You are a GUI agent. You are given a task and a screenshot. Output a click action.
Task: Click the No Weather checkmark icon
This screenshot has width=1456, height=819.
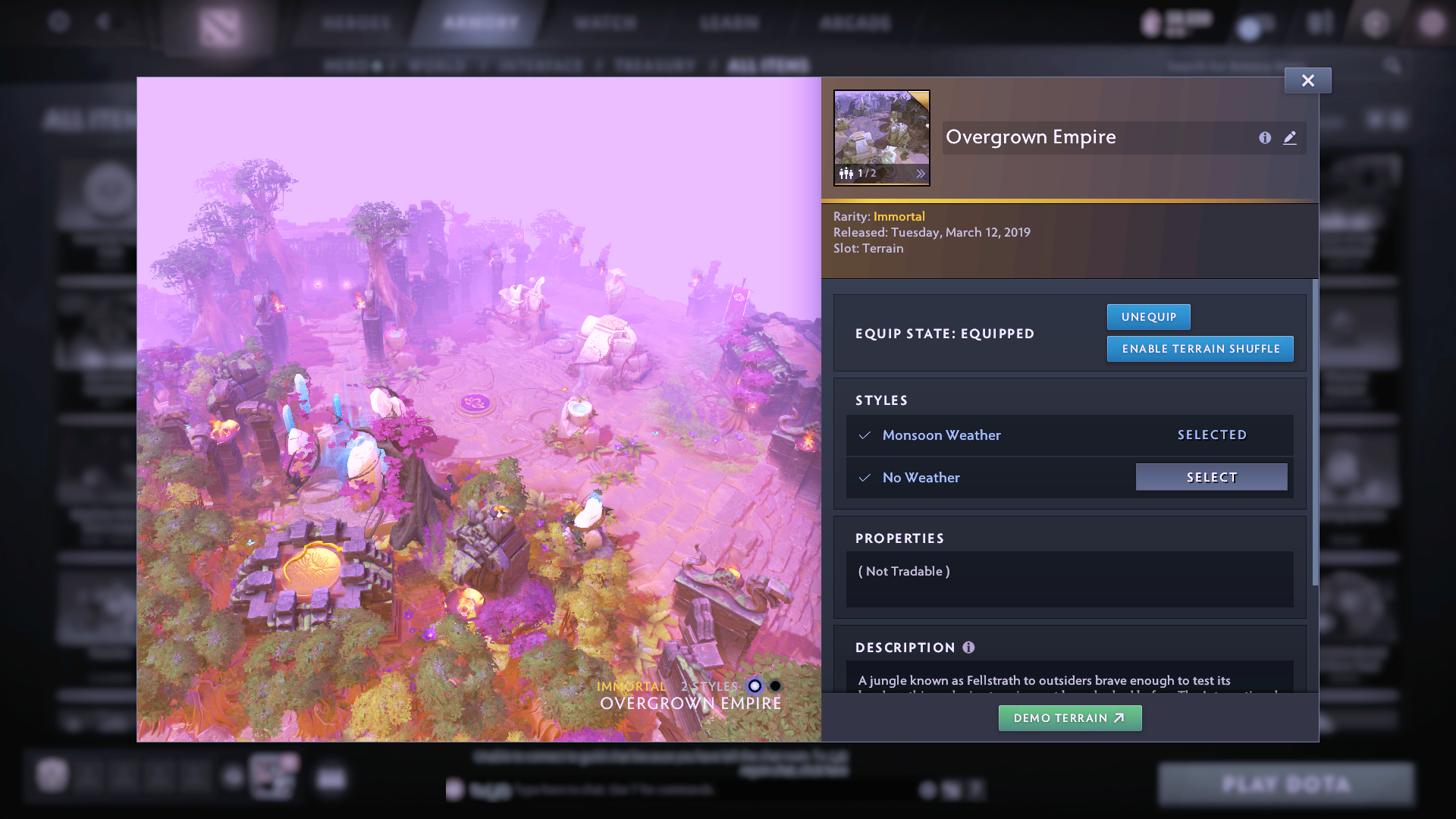tap(864, 478)
